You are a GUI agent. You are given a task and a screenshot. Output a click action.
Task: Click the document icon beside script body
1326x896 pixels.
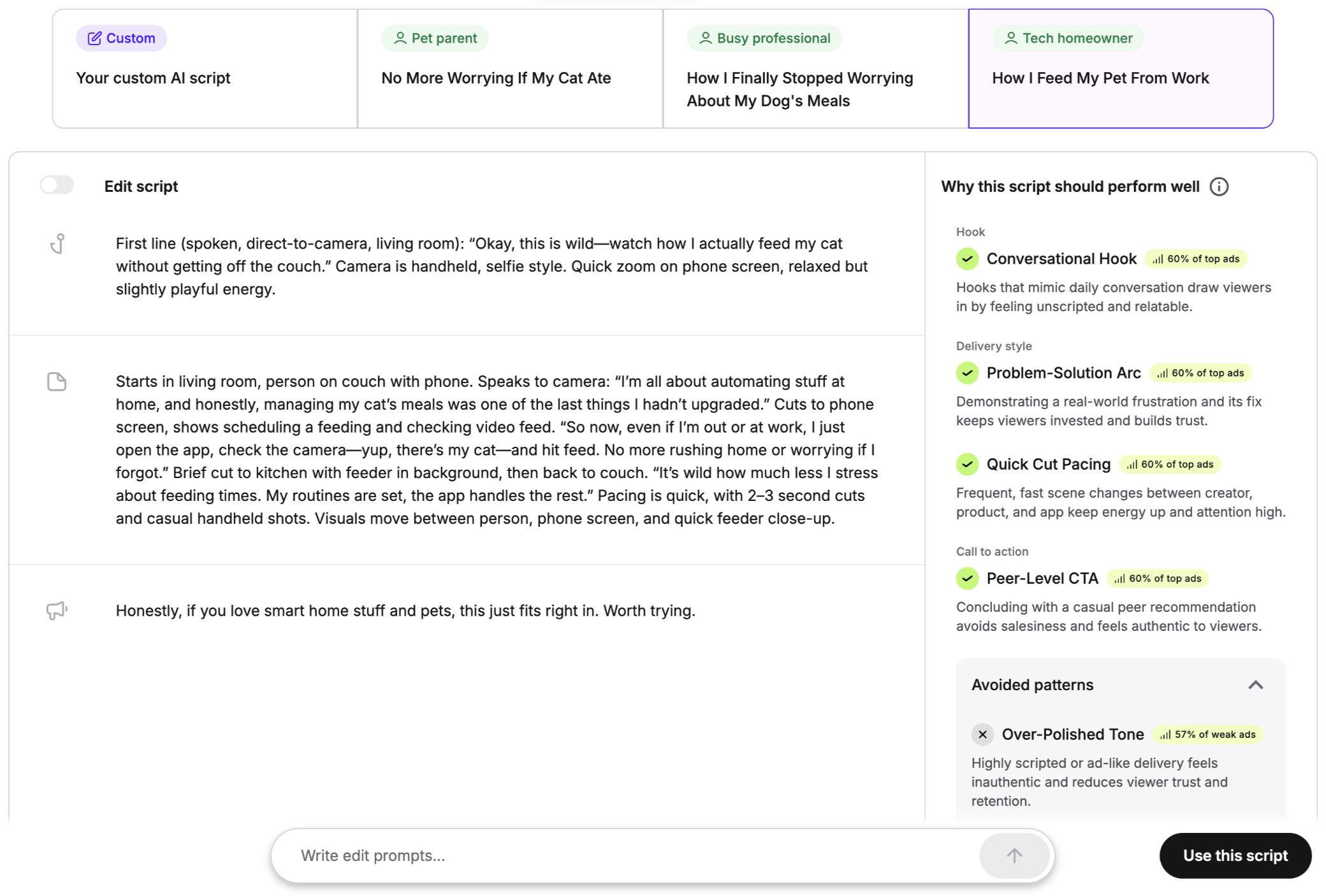click(57, 382)
